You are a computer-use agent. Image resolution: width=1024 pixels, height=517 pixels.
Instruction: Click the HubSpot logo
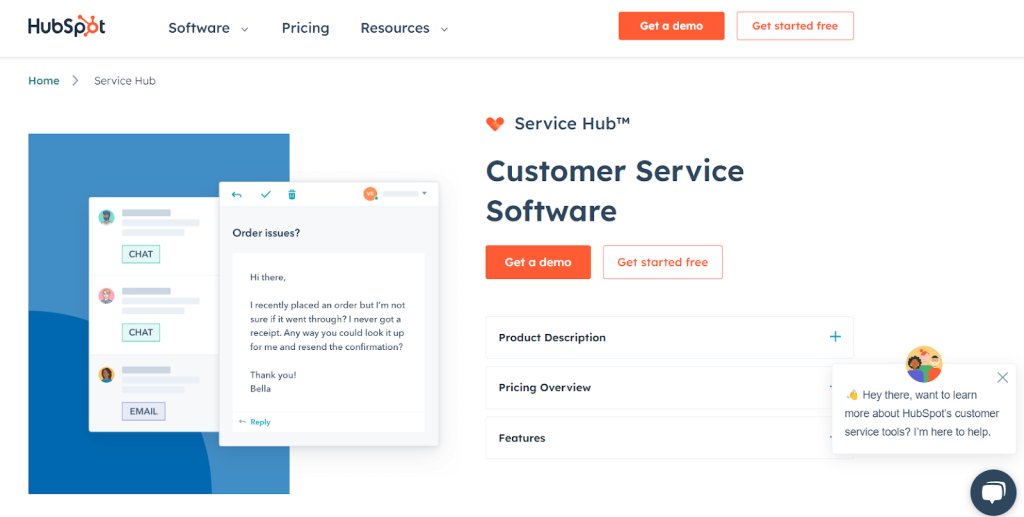point(67,27)
